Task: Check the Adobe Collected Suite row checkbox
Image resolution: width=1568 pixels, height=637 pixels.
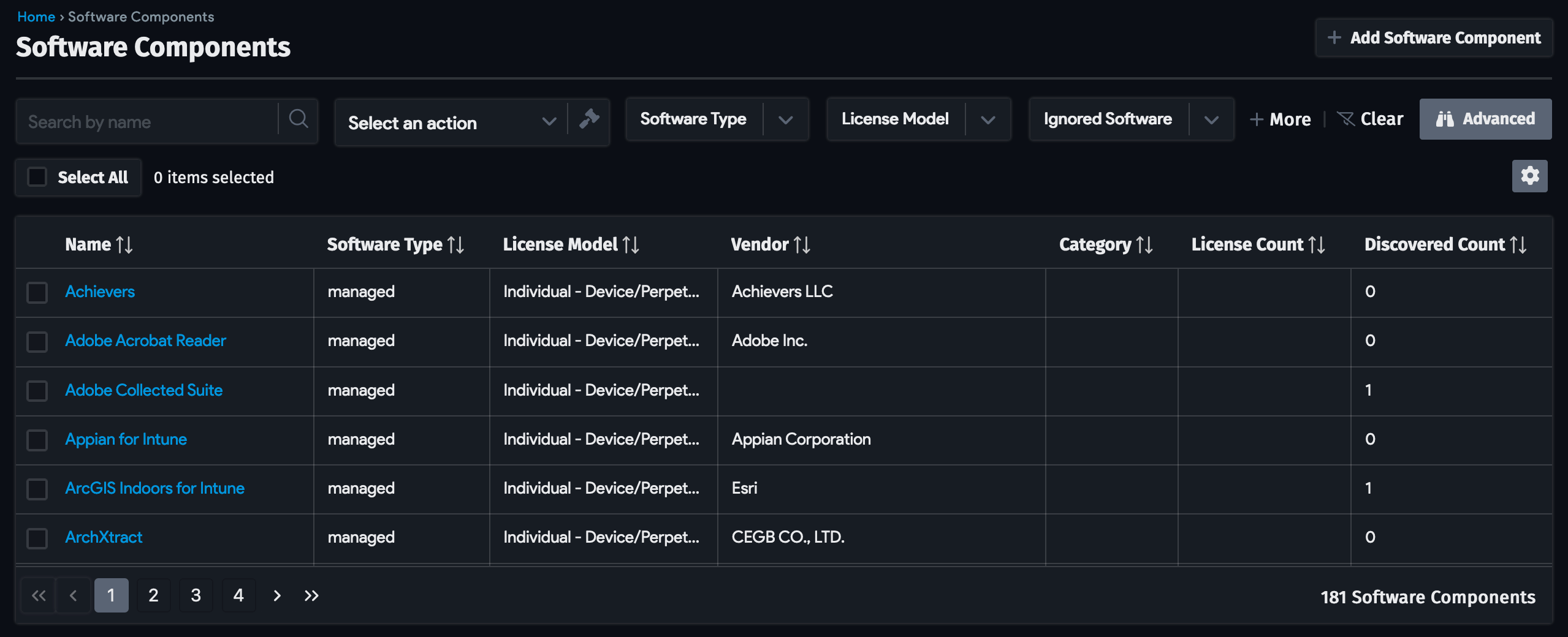Action: pos(37,391)
